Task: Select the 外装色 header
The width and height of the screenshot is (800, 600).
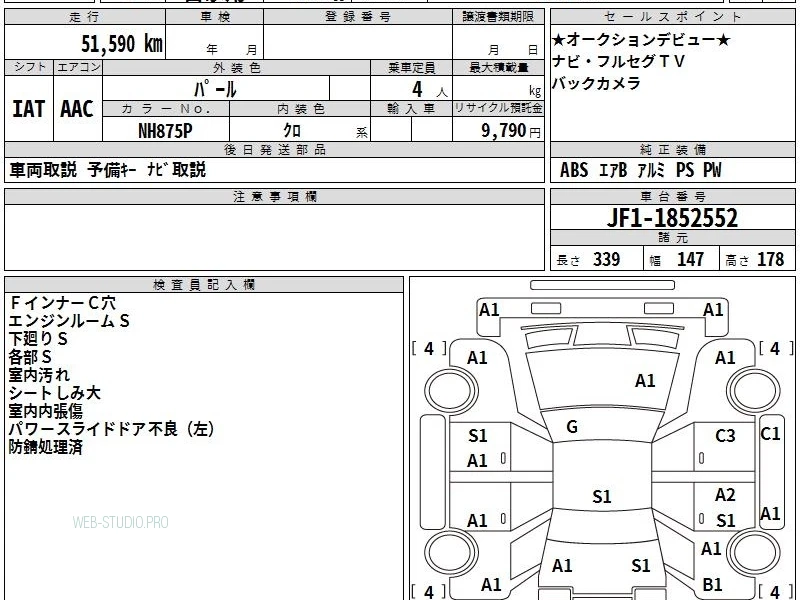Action: (x=237, y=67)
